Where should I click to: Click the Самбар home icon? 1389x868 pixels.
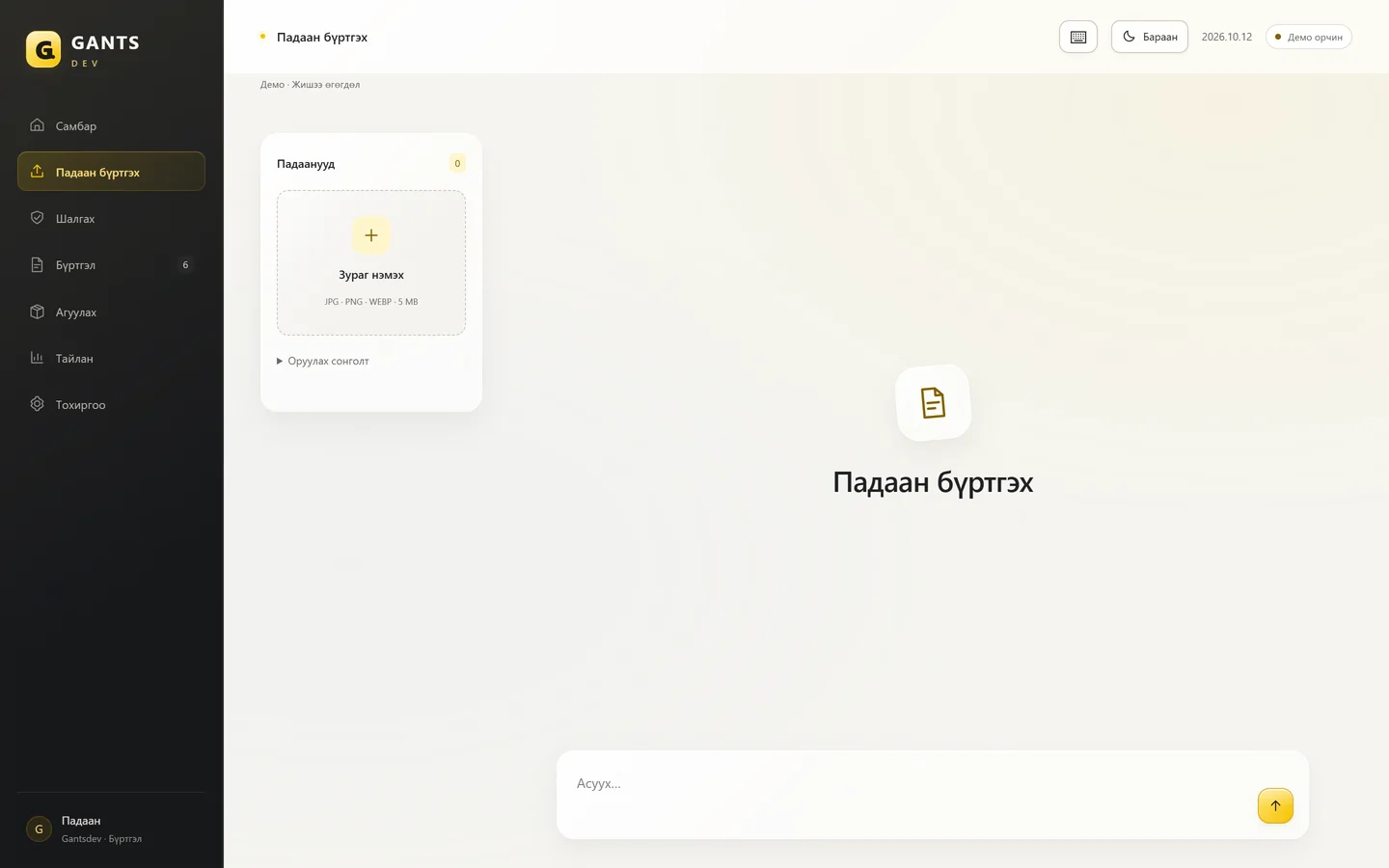37,125
